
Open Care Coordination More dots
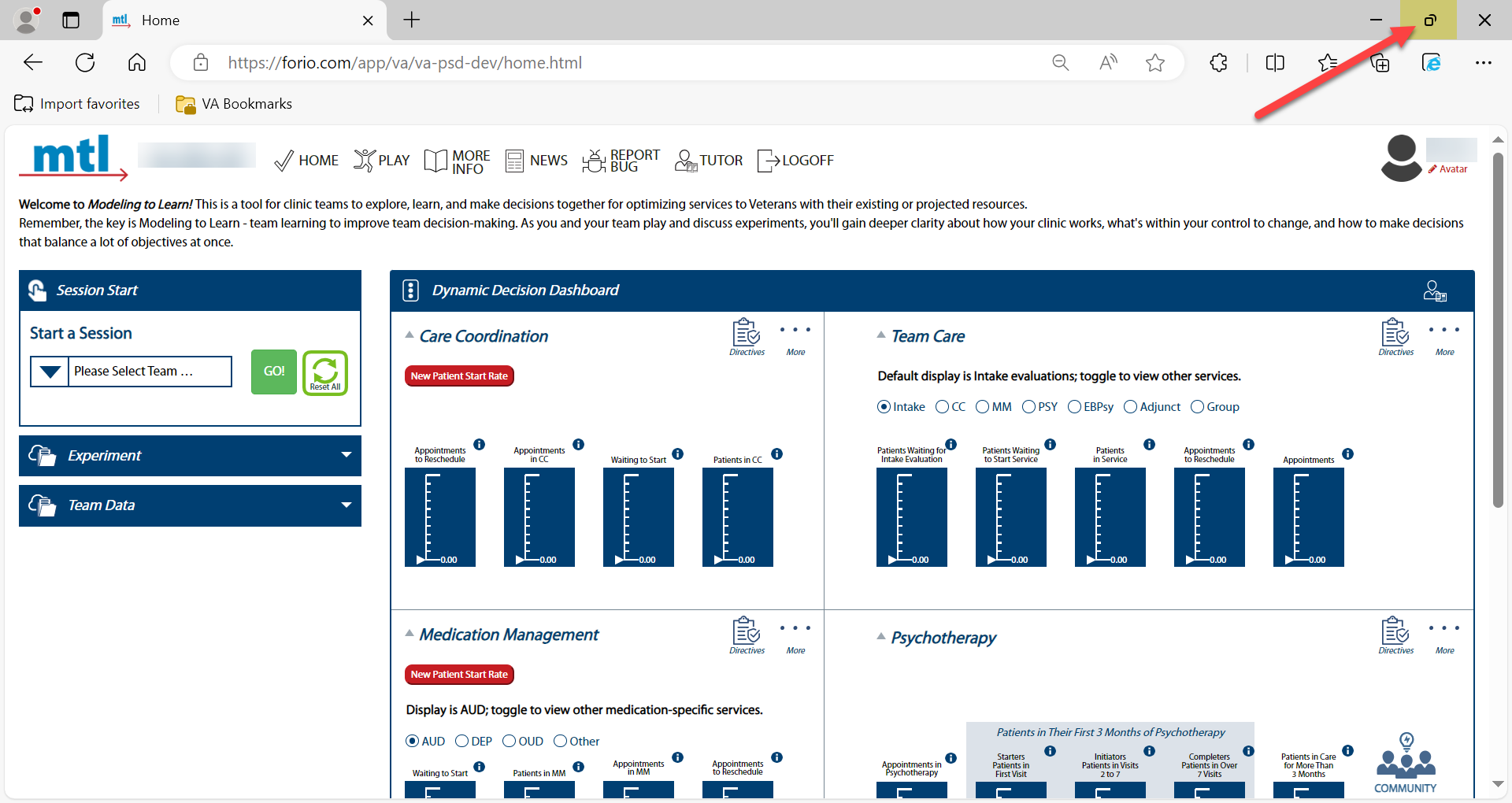(795, 331)
